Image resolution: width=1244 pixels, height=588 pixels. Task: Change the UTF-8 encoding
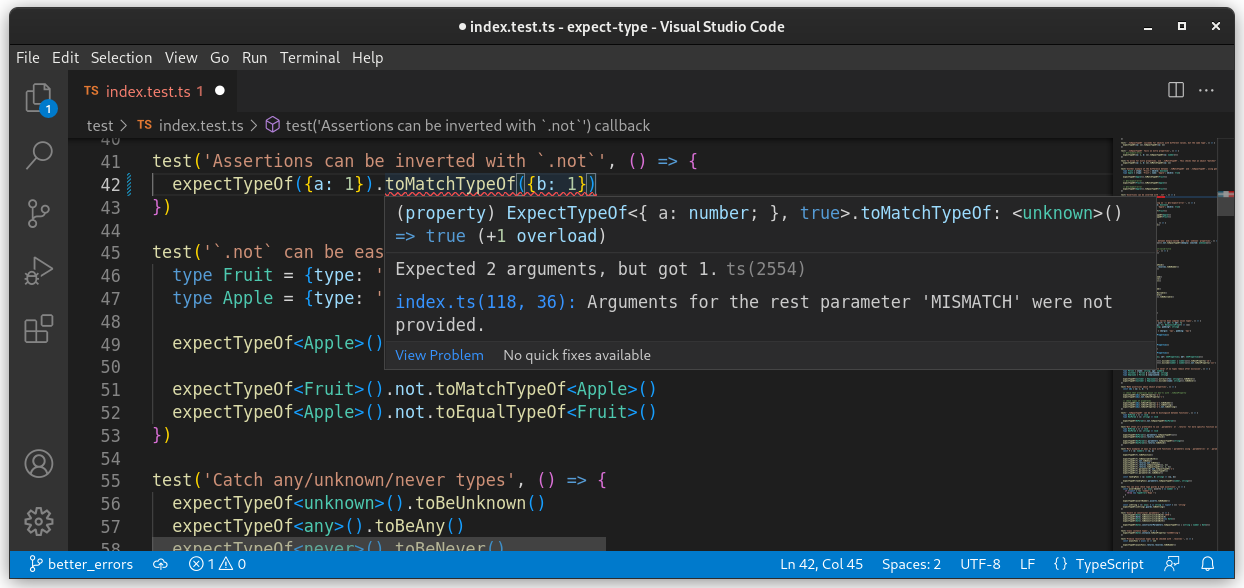tap(980, 564)
